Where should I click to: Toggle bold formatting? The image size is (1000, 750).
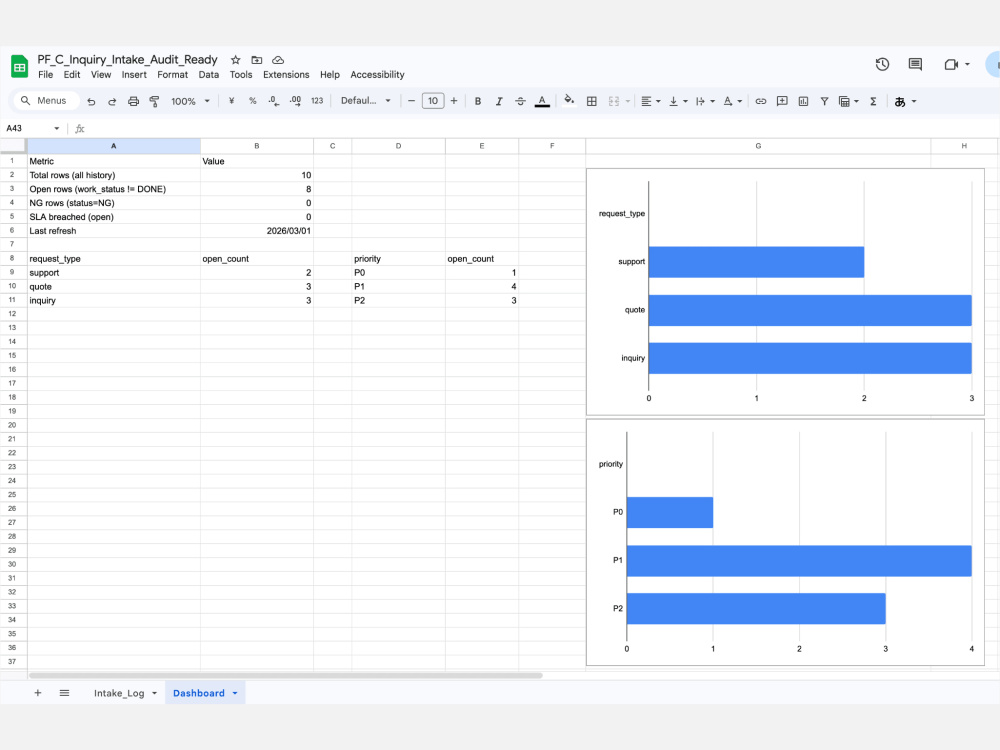click(478, 101)
